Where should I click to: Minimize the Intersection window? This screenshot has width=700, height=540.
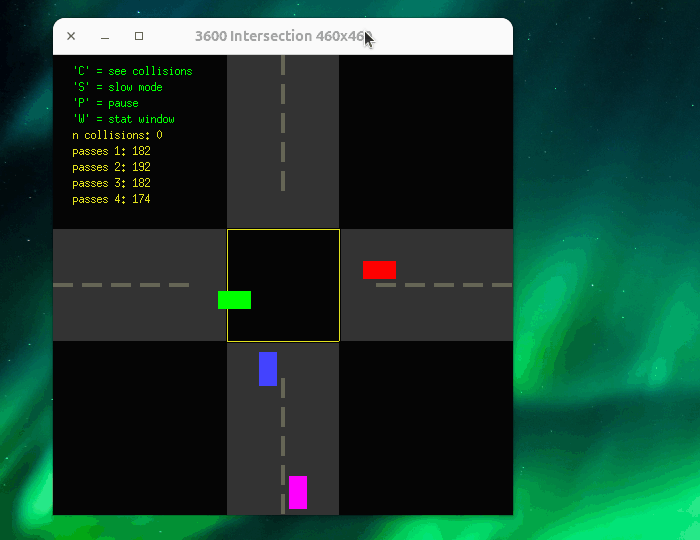pos(105,36)
